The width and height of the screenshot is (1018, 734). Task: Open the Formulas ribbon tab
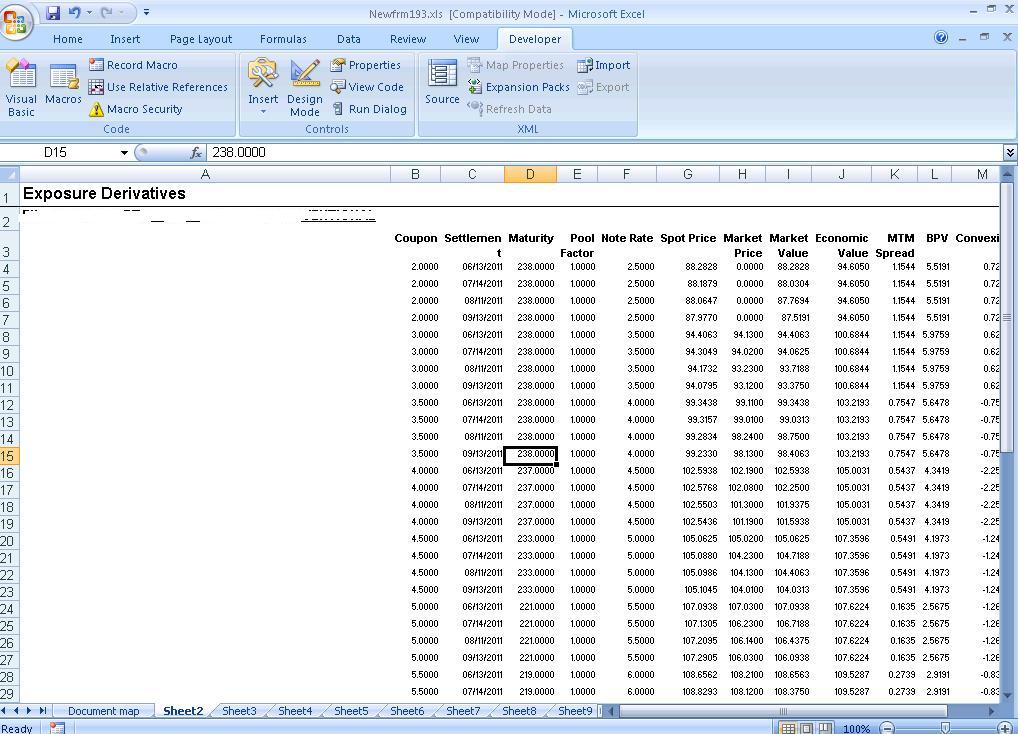click(x=283, y=39)
